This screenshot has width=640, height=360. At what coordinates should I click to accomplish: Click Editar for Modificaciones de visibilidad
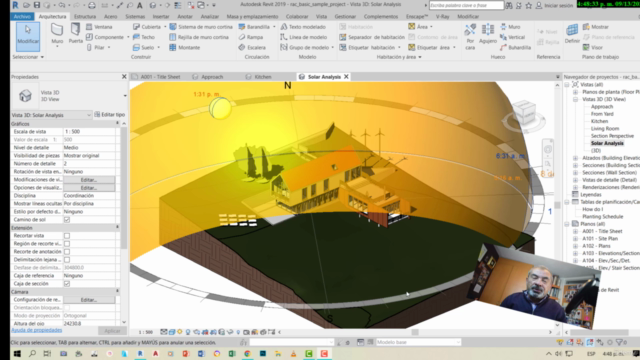click(89, 180)
